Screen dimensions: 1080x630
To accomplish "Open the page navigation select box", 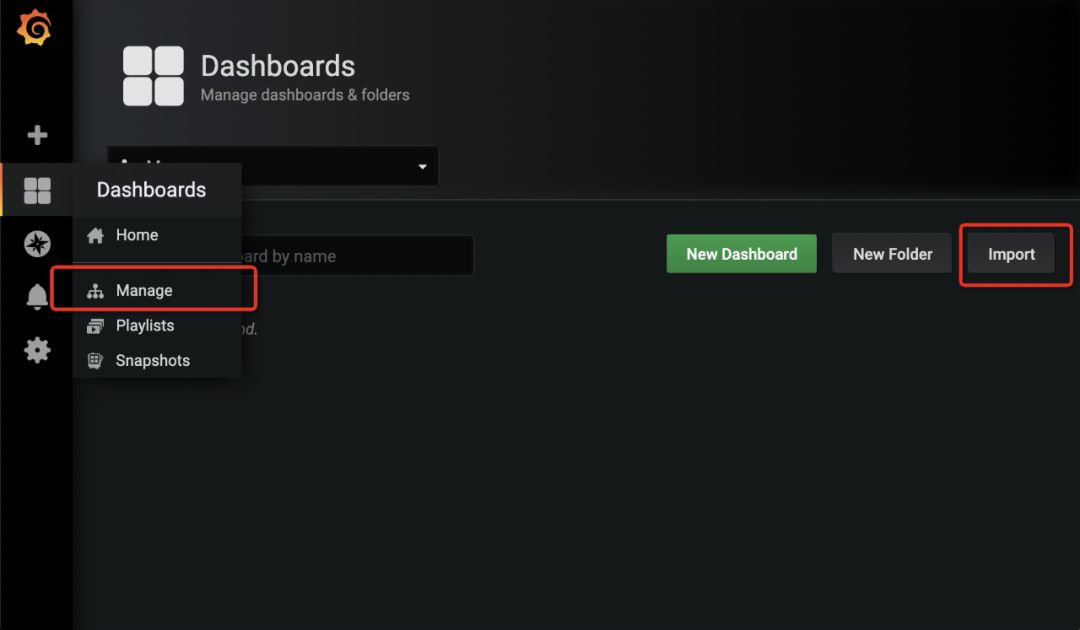I will pos(273,166).
